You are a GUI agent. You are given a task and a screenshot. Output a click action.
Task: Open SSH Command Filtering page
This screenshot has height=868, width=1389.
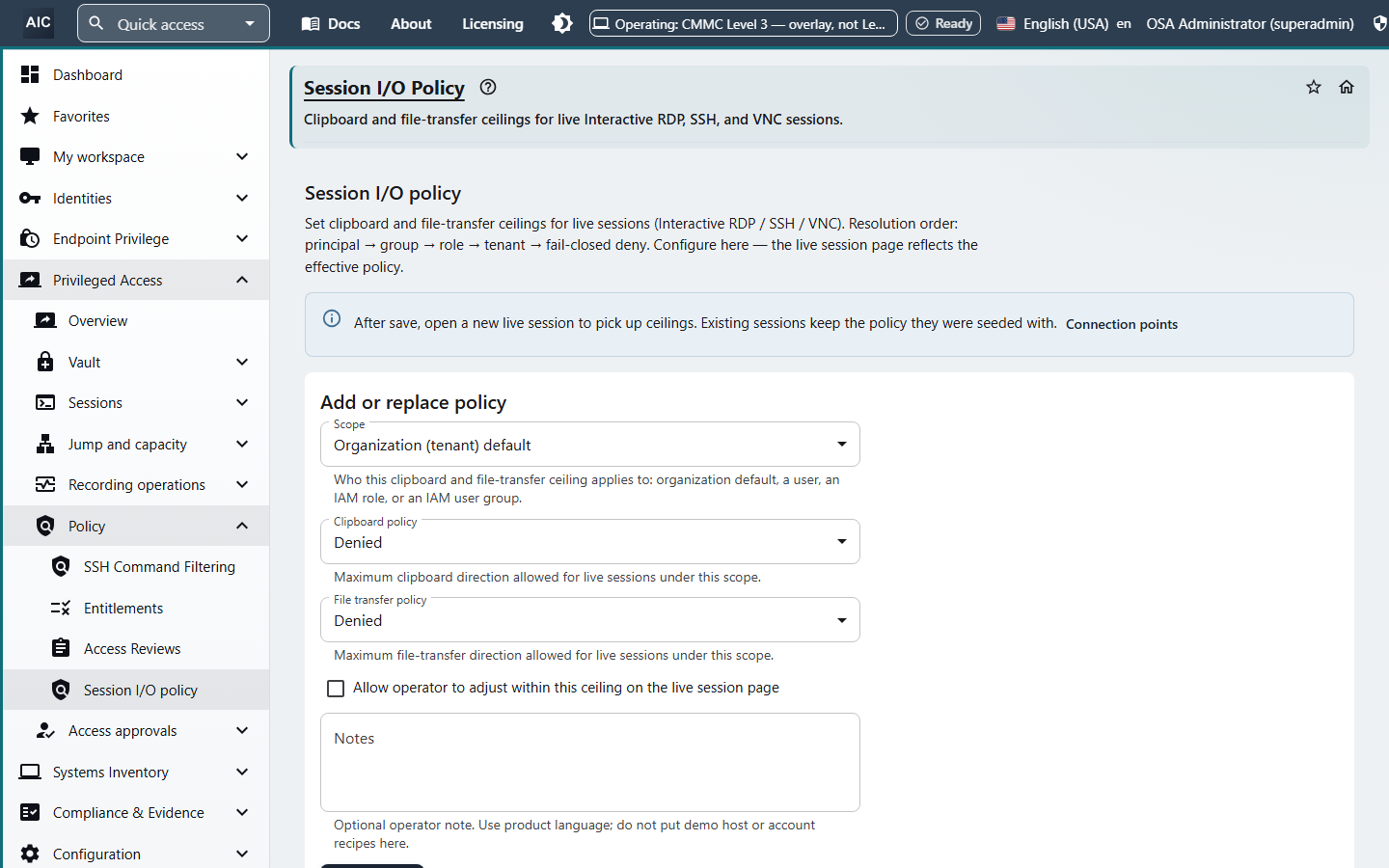136,567
